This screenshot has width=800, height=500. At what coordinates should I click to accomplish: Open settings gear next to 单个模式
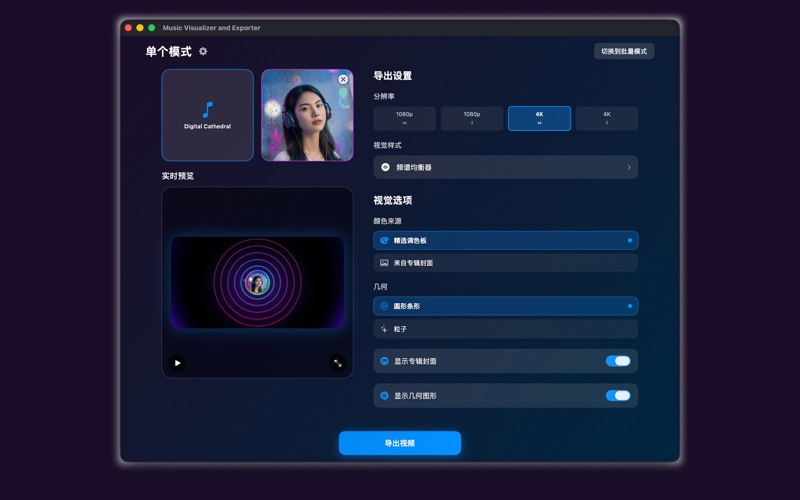coord(203,51)
